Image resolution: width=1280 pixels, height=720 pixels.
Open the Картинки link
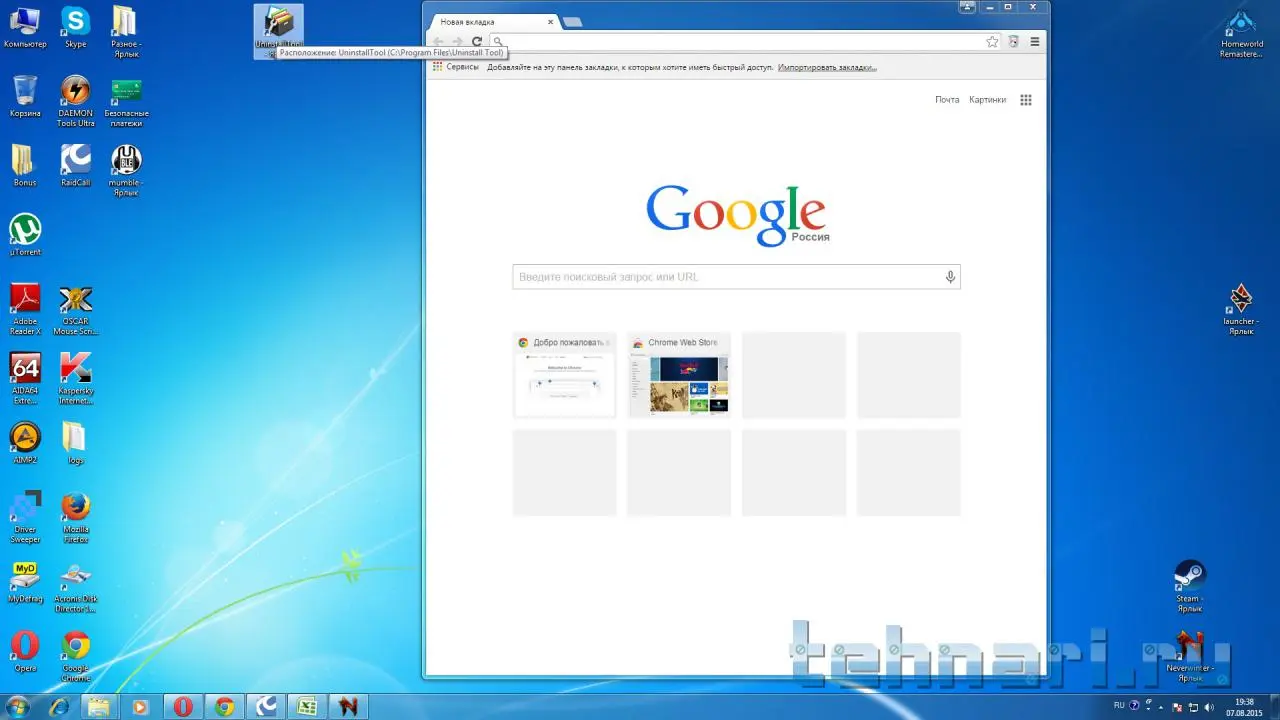pos(988,100)
